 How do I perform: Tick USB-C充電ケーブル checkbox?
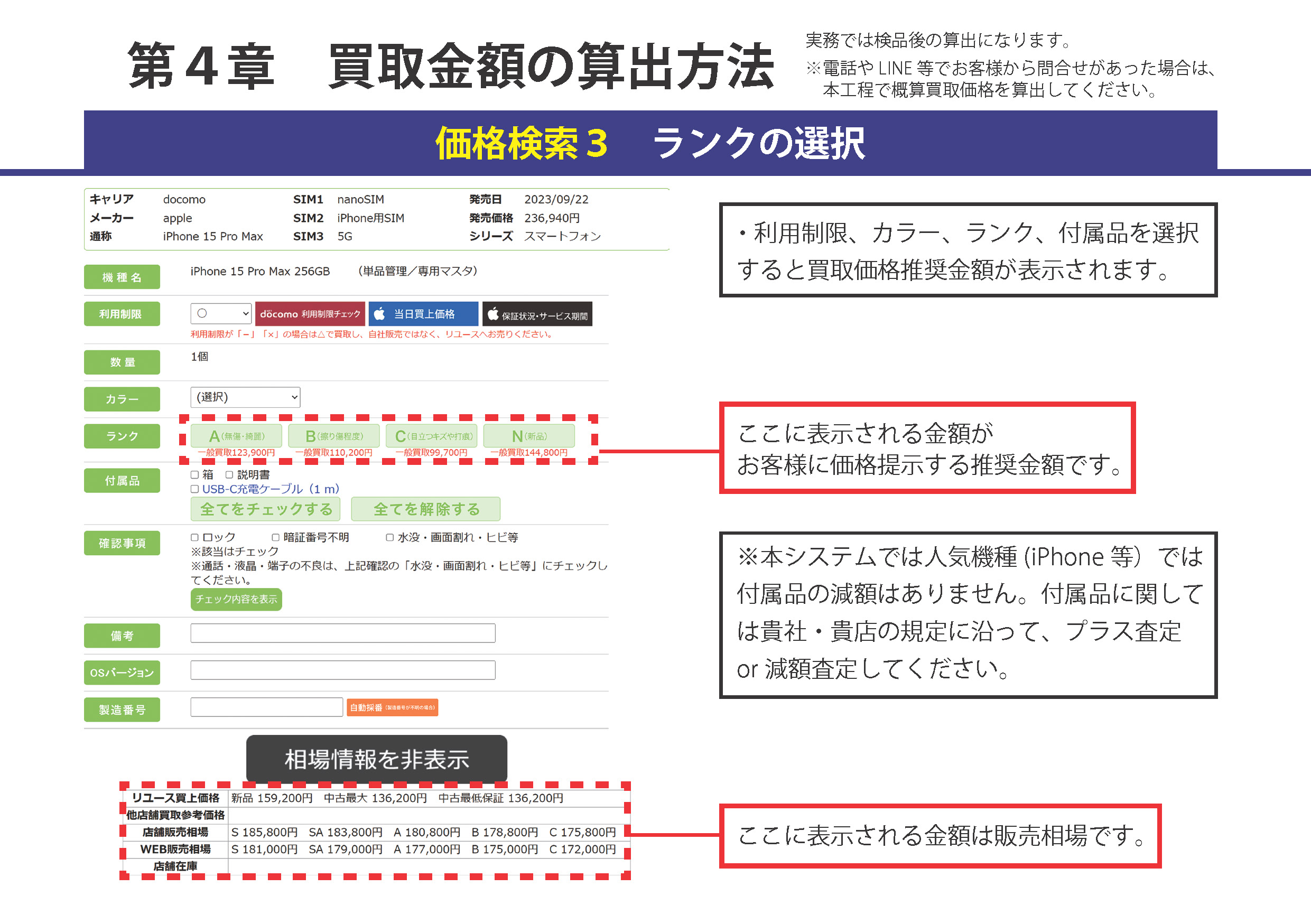[194, 489]
